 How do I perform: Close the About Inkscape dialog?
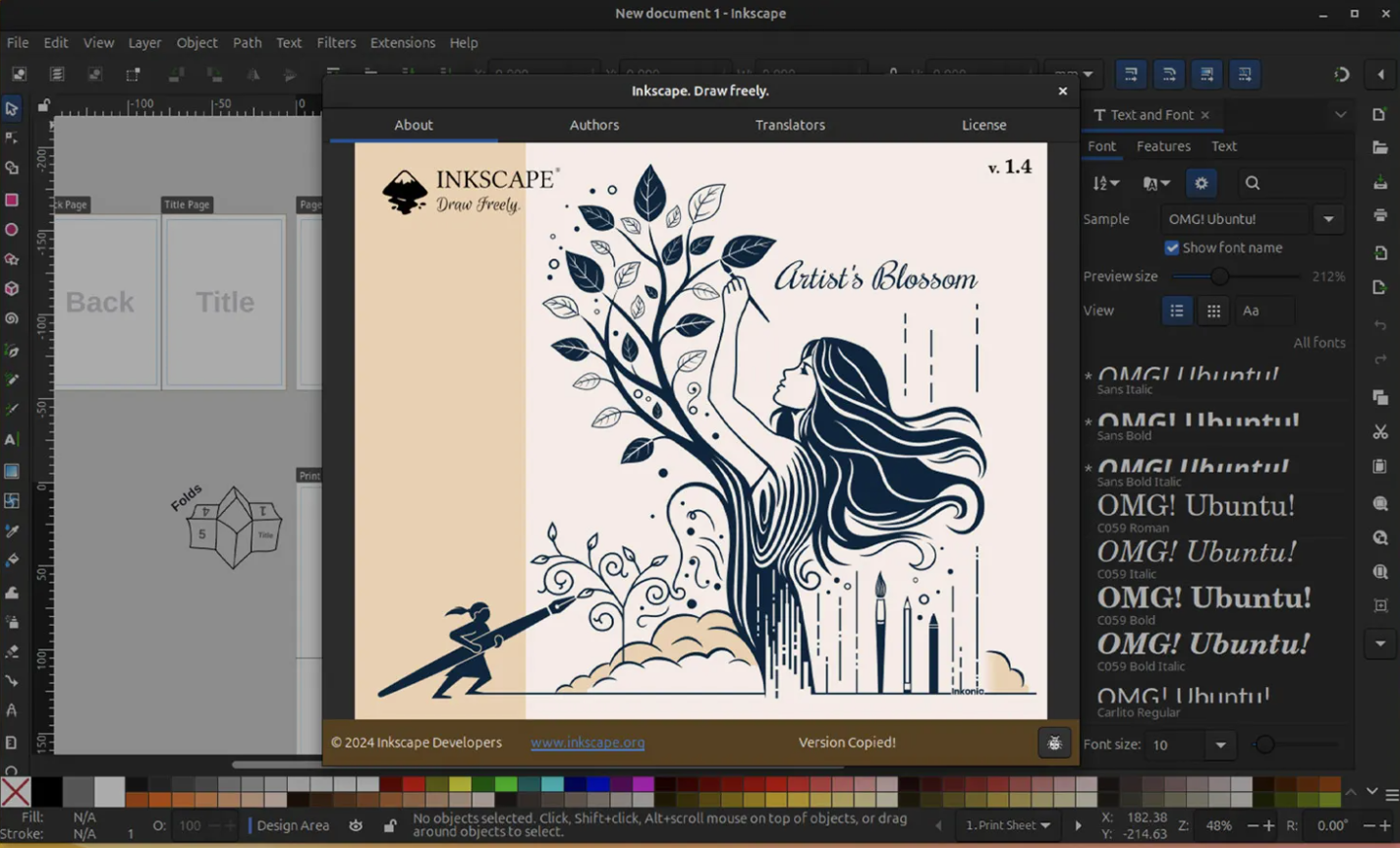point(1062,91)
